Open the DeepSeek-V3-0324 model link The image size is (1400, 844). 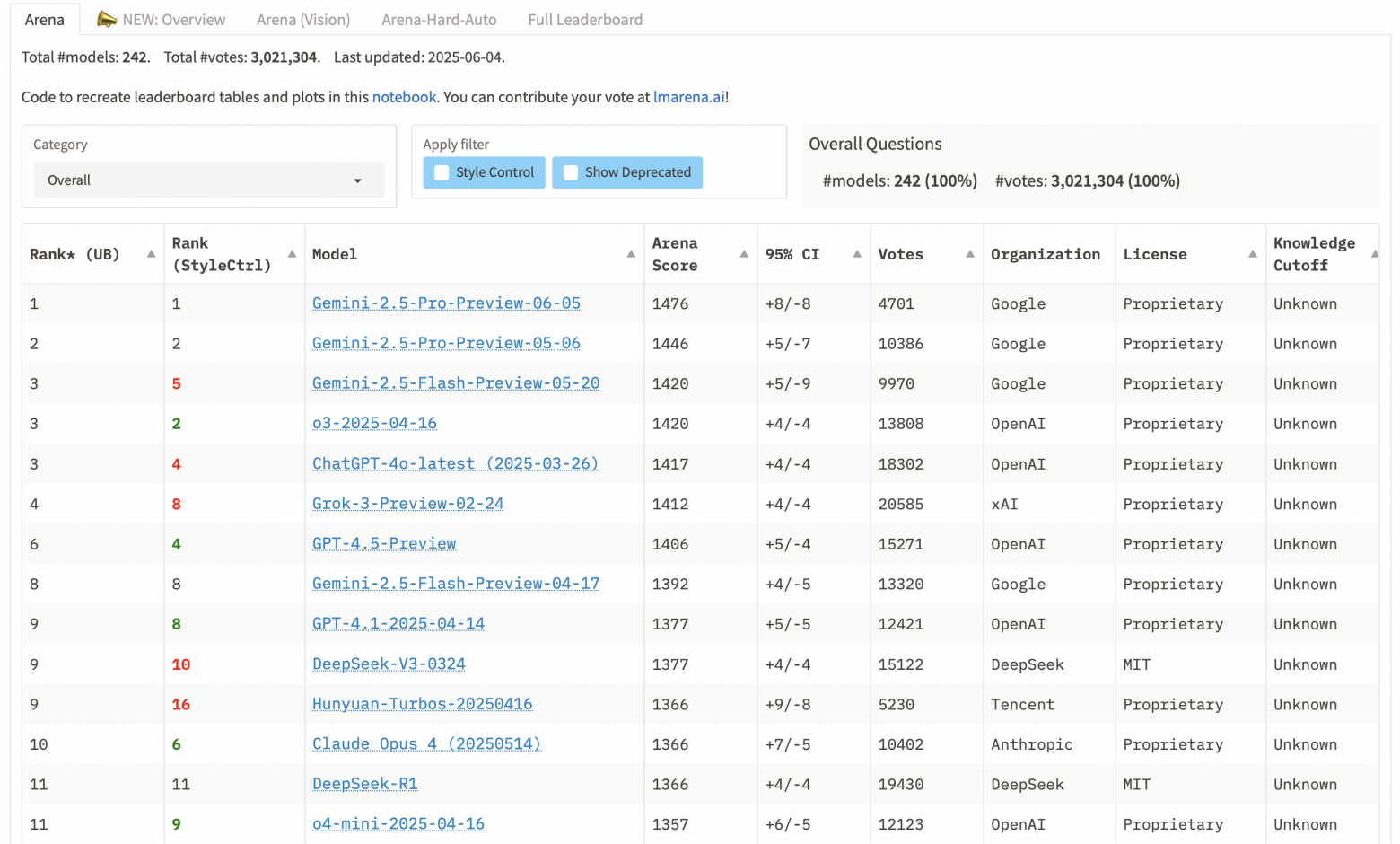389,664
